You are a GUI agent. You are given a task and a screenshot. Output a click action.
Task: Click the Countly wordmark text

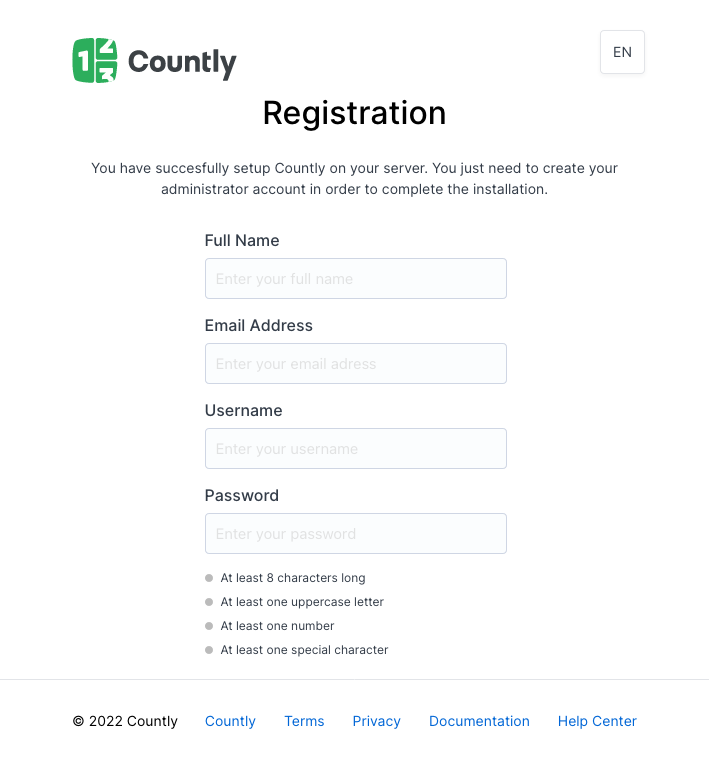tap(182, 62)
